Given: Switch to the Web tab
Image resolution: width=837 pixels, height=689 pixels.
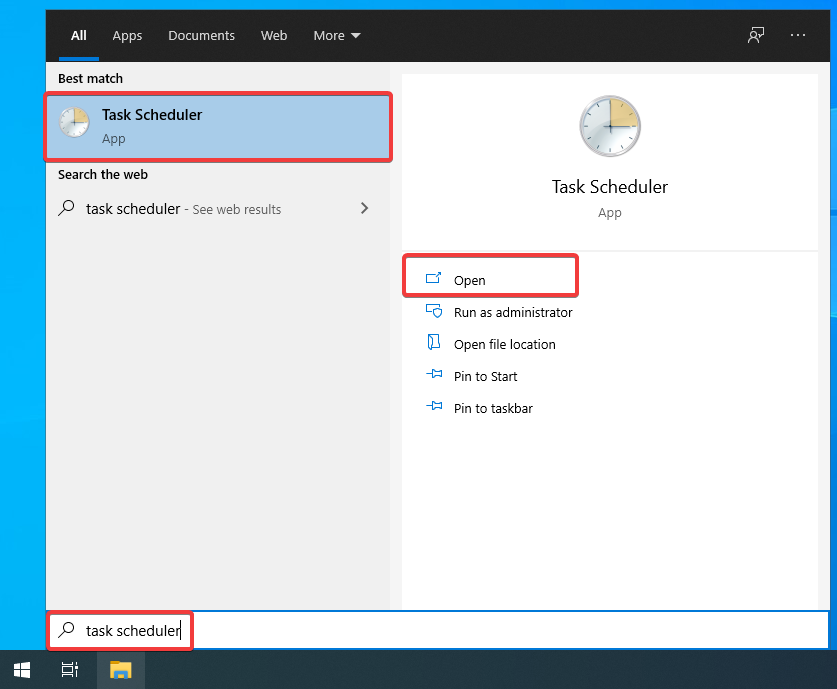Looking at the screenshot, I should point(274,35).
